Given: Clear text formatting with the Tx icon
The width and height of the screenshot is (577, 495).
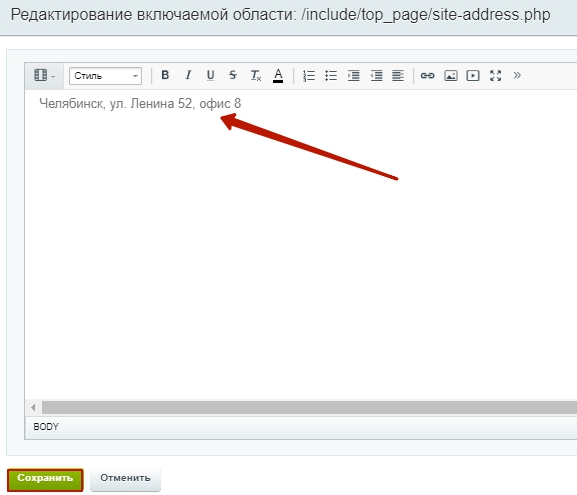Looking at the screenshot, I should (x=255, y=75).
